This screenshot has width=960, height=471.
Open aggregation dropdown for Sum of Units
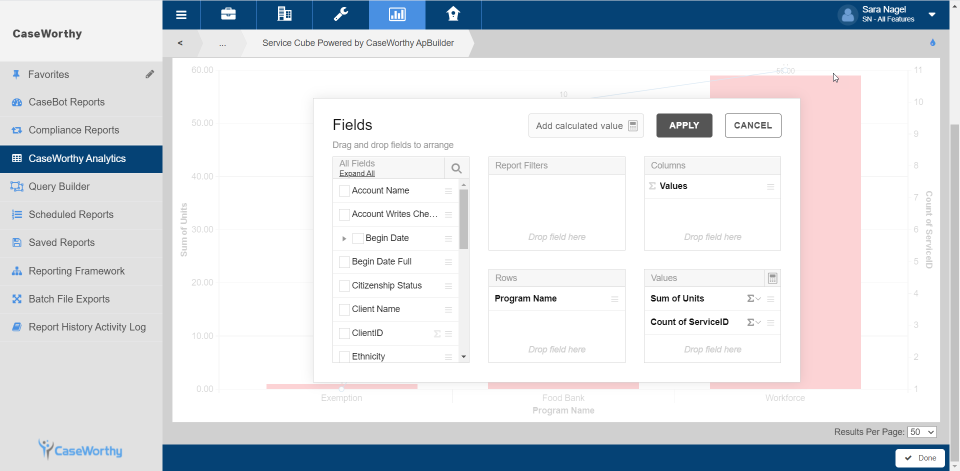(x=754, y=299)
